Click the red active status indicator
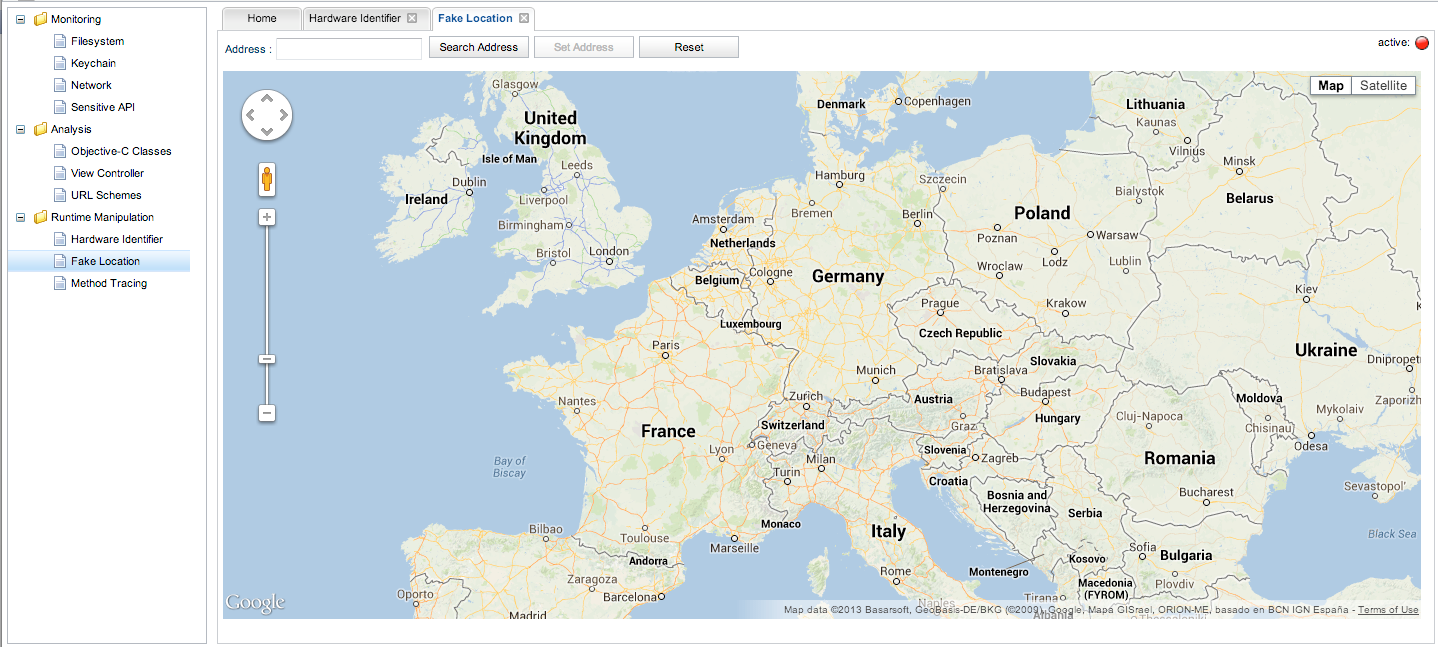Viewport: 1438px width, 647px height. tap(1422, 43)
